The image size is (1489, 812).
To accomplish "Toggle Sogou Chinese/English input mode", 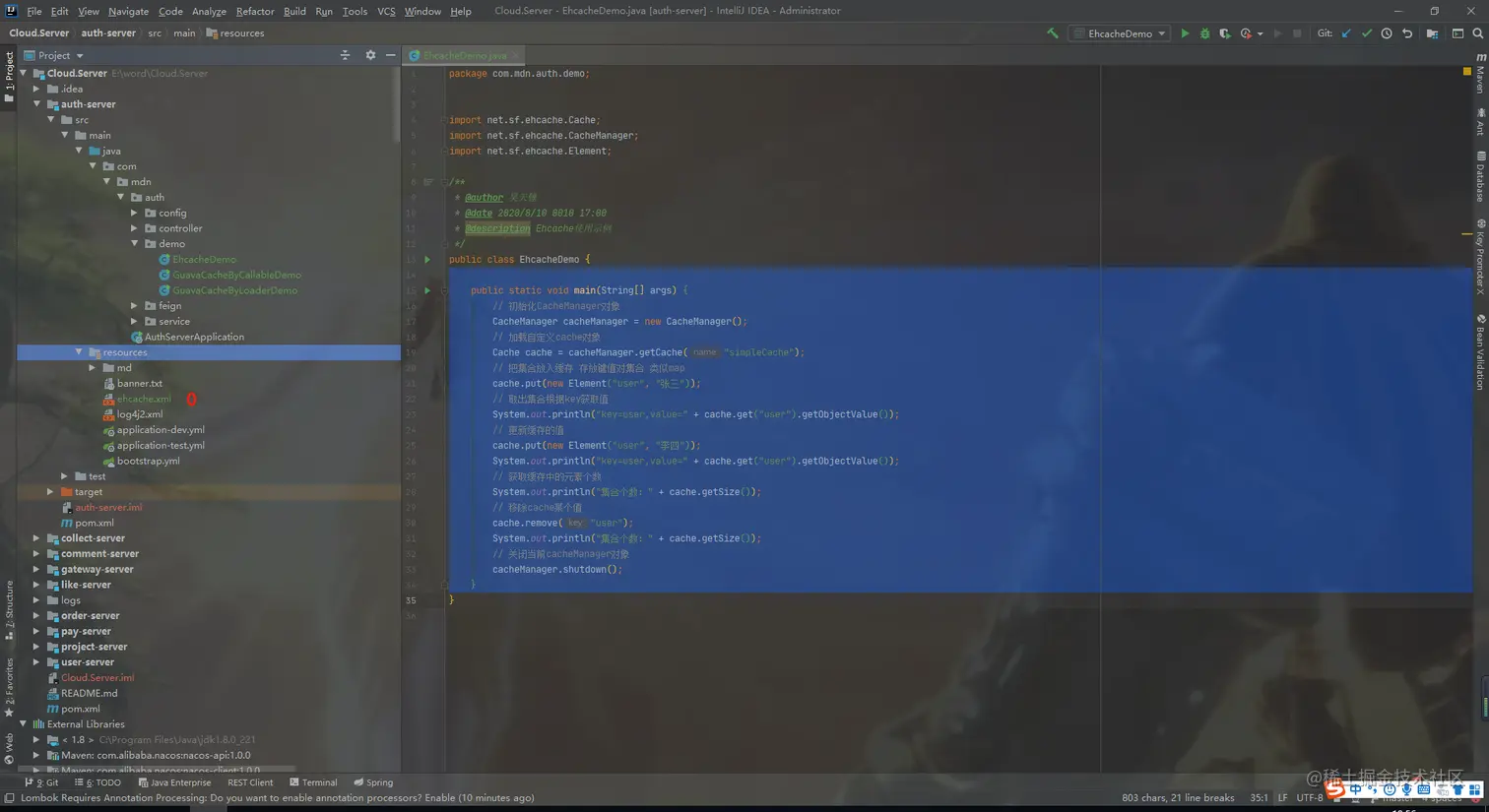I will click(x=1356, y=789).
